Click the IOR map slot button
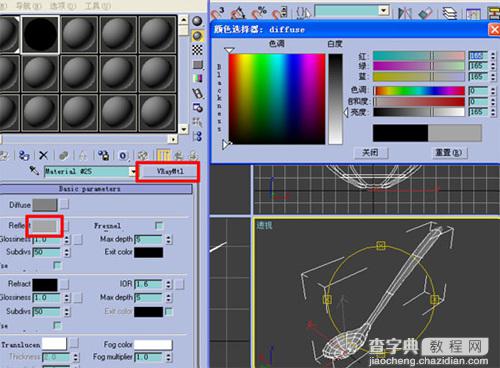This screenshot has height=368, width=500. (179, 284)
